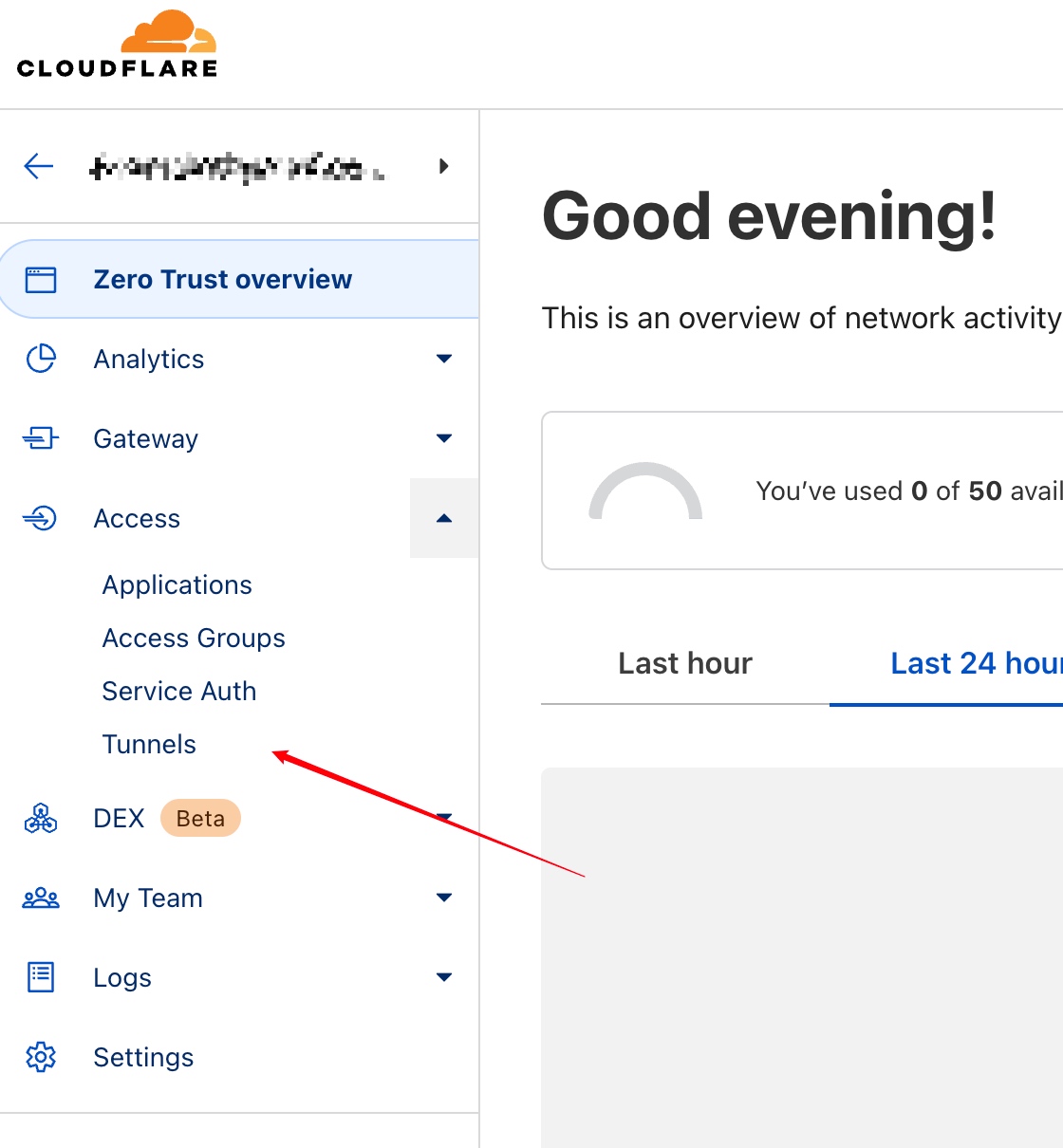This screenshot has width=1063, height=1148.
Task: Click the Access arrow-circle icon
Action: [x=41, y=518]
